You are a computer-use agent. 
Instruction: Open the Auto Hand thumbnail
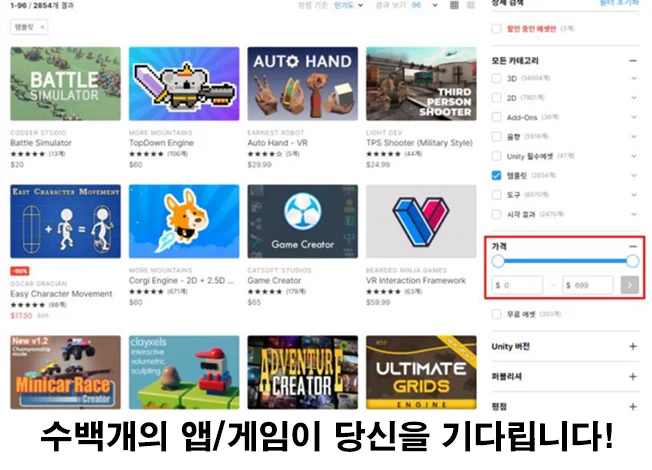(303, 84)
